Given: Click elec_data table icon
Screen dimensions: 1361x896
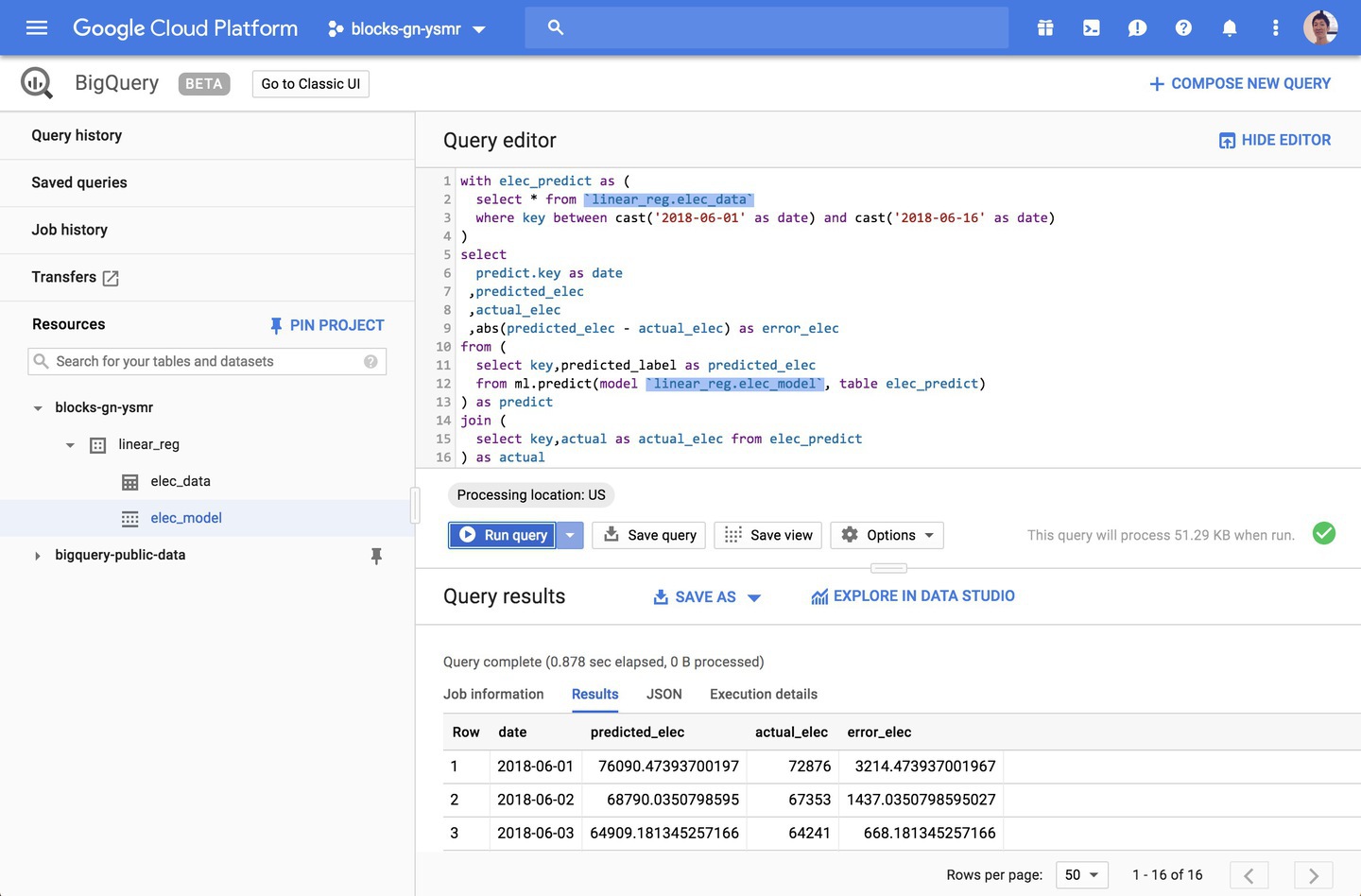Looking at the screenshot, I should [x=130, y=482].
